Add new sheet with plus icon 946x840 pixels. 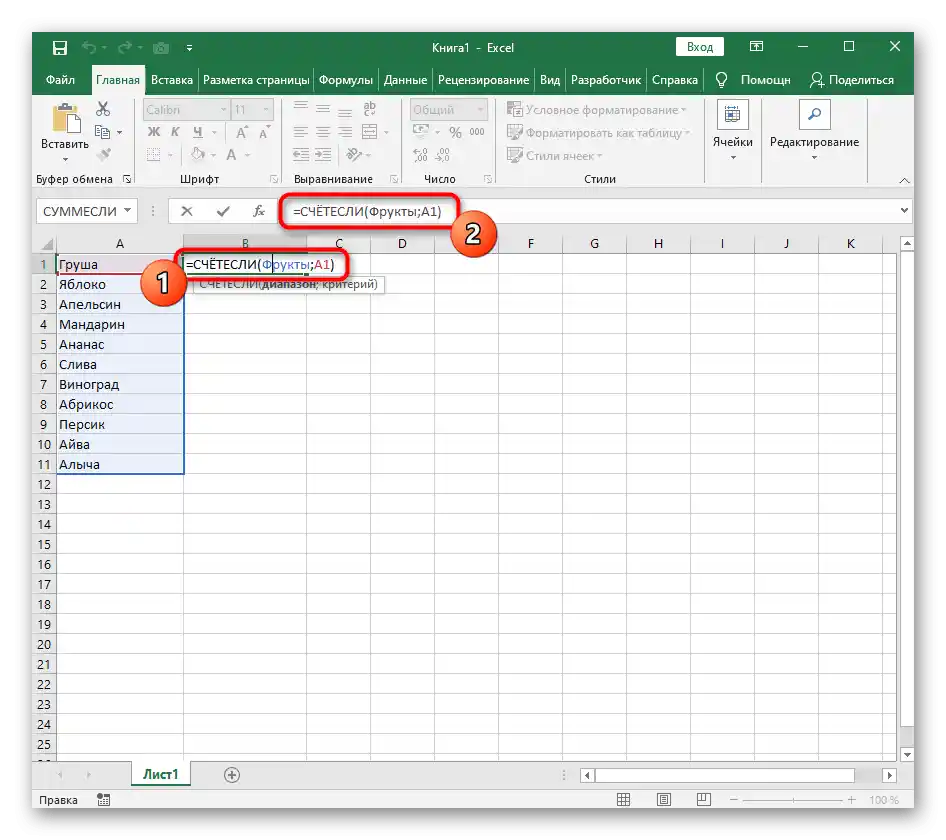tap(232, 775)
